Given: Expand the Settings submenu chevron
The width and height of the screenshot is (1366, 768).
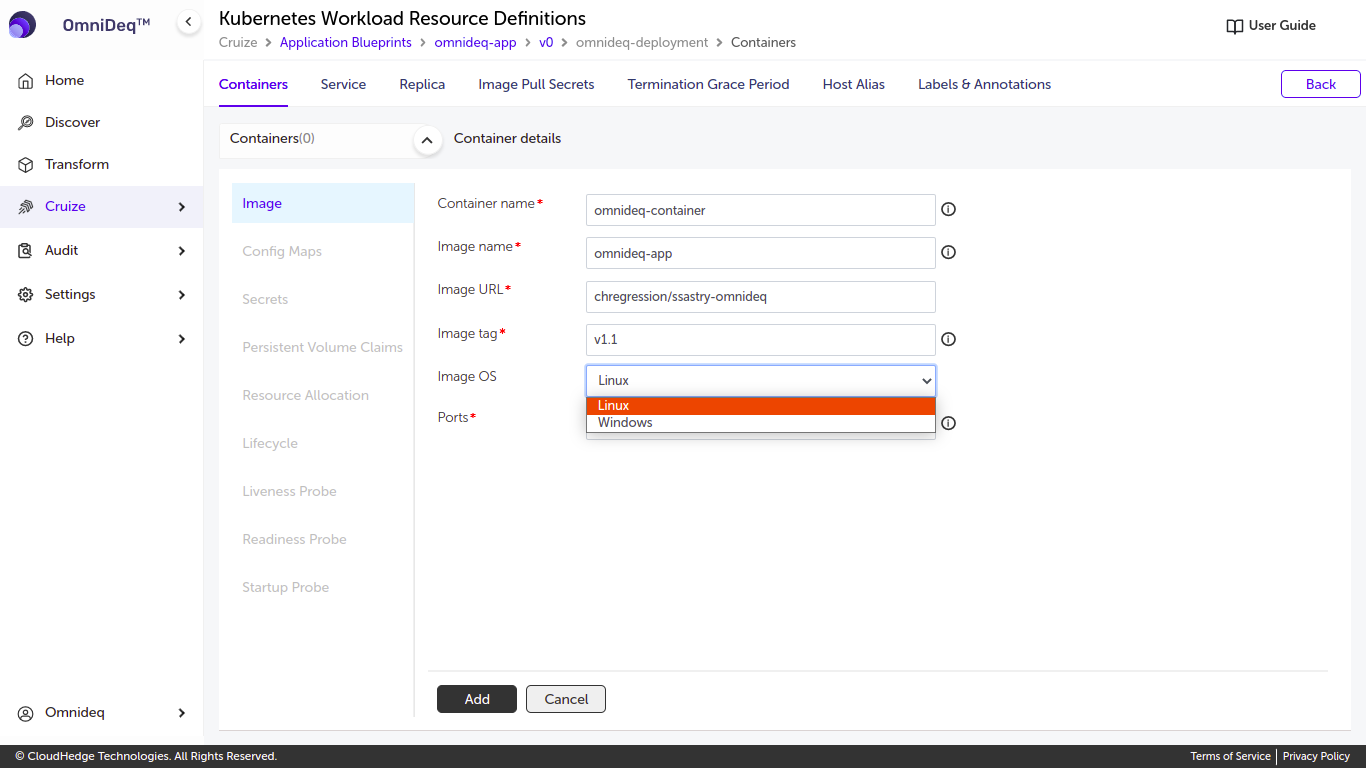Looking at the screenshot, I should tap(182, 295).
